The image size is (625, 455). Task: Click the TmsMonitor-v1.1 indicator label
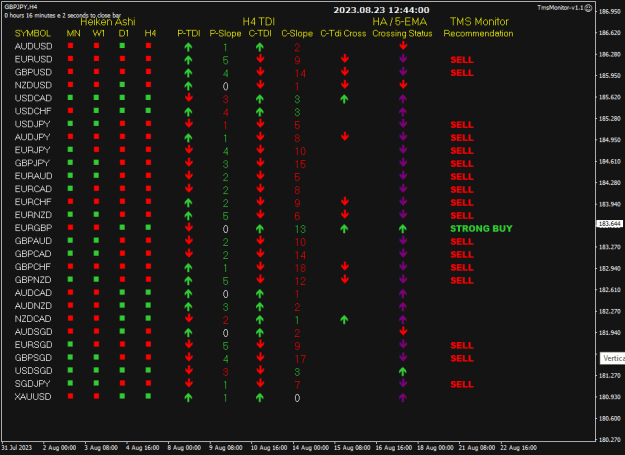pyautogui.click(x=560, y=8)
